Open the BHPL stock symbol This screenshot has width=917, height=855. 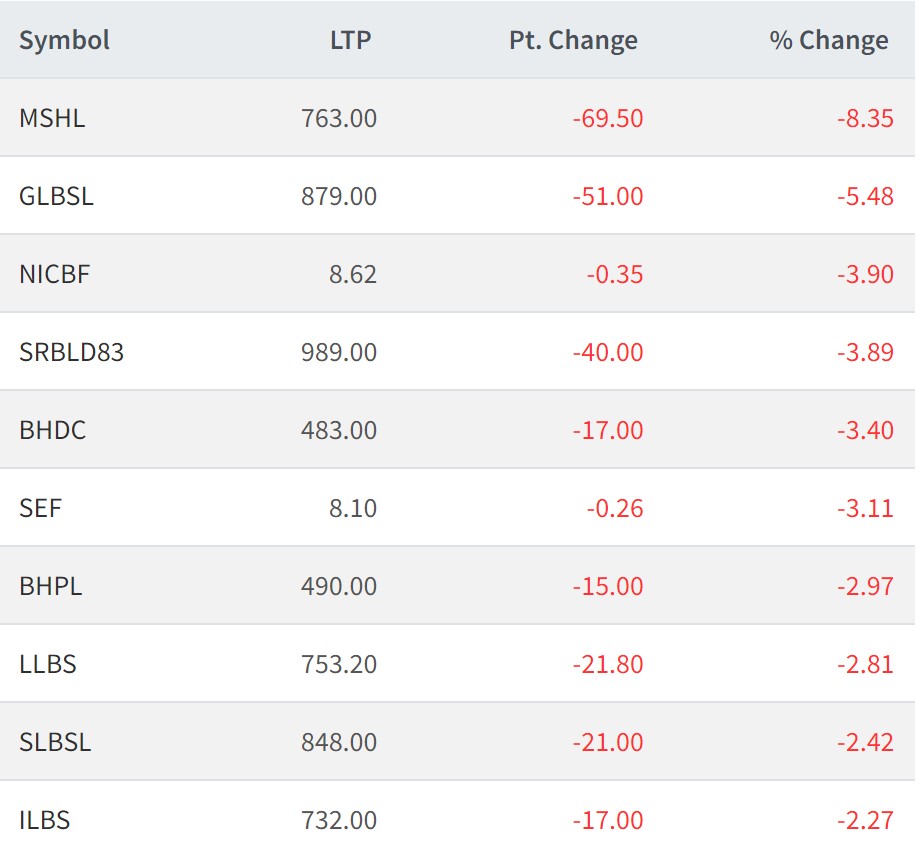51,586
